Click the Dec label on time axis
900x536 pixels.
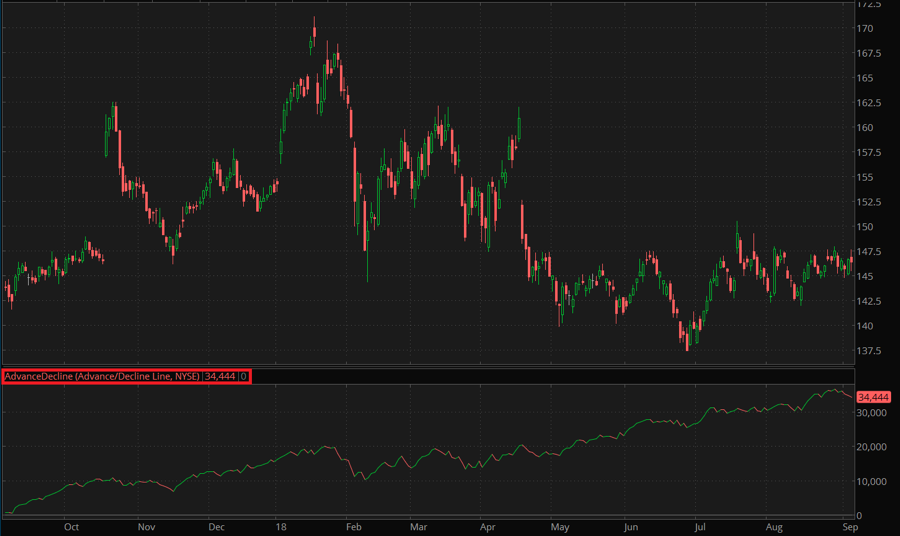coord(216,525)
